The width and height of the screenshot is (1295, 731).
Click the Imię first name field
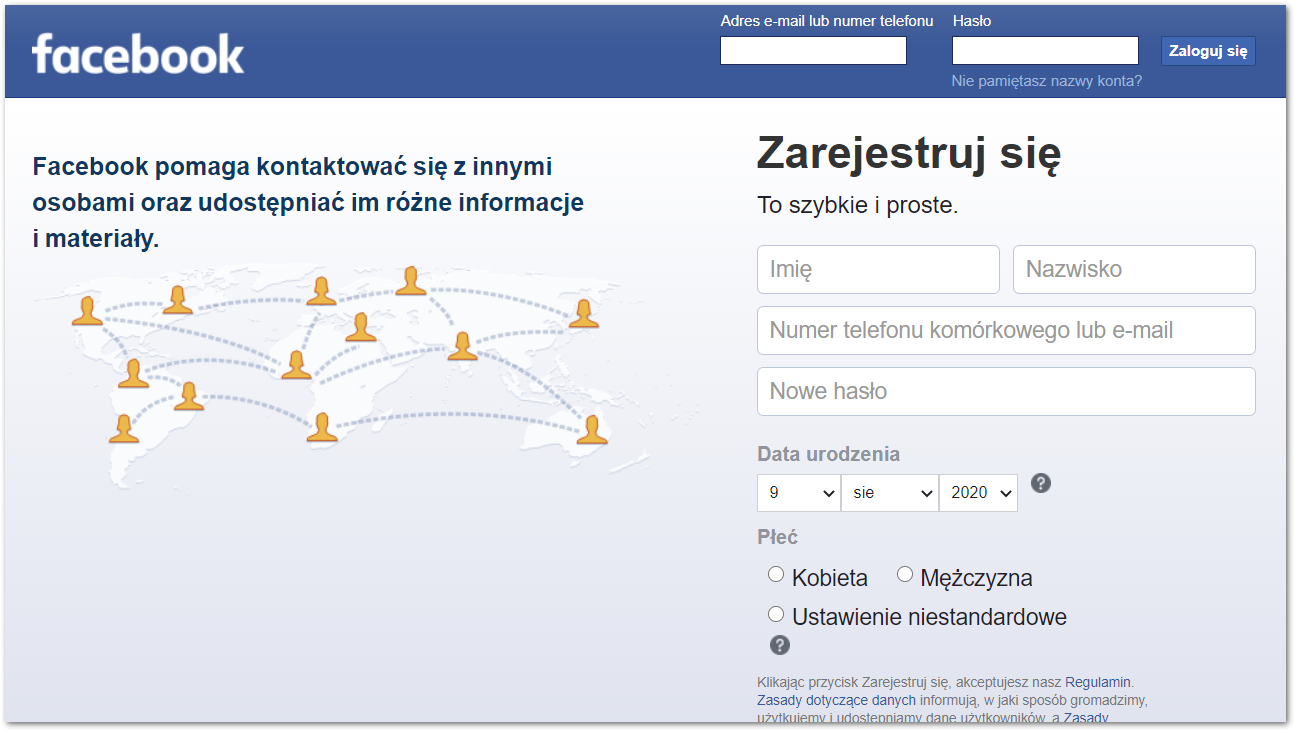878,270
